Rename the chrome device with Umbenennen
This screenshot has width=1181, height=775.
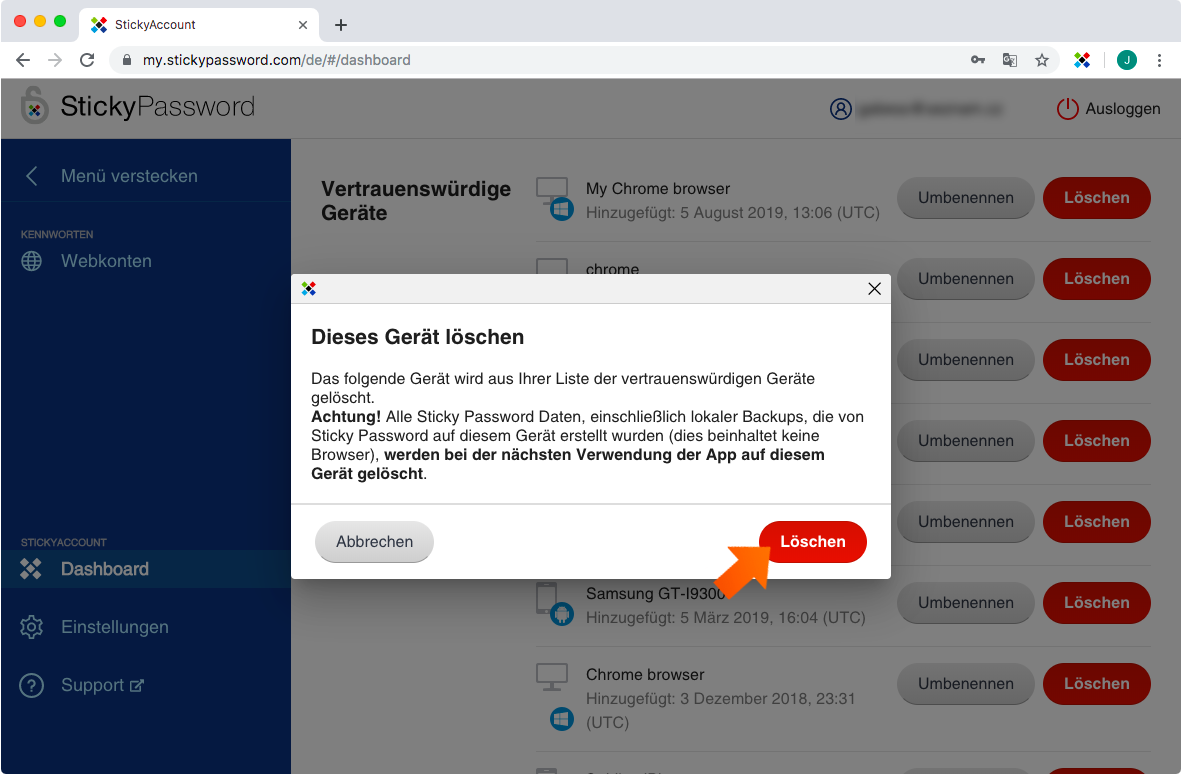(966, 279)
